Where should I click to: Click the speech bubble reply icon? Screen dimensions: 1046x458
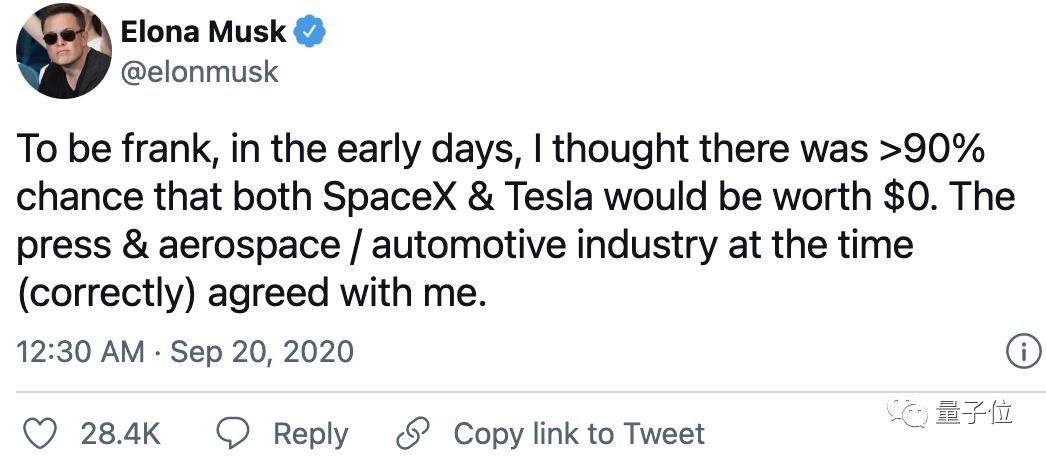click(x=232, y=433)
